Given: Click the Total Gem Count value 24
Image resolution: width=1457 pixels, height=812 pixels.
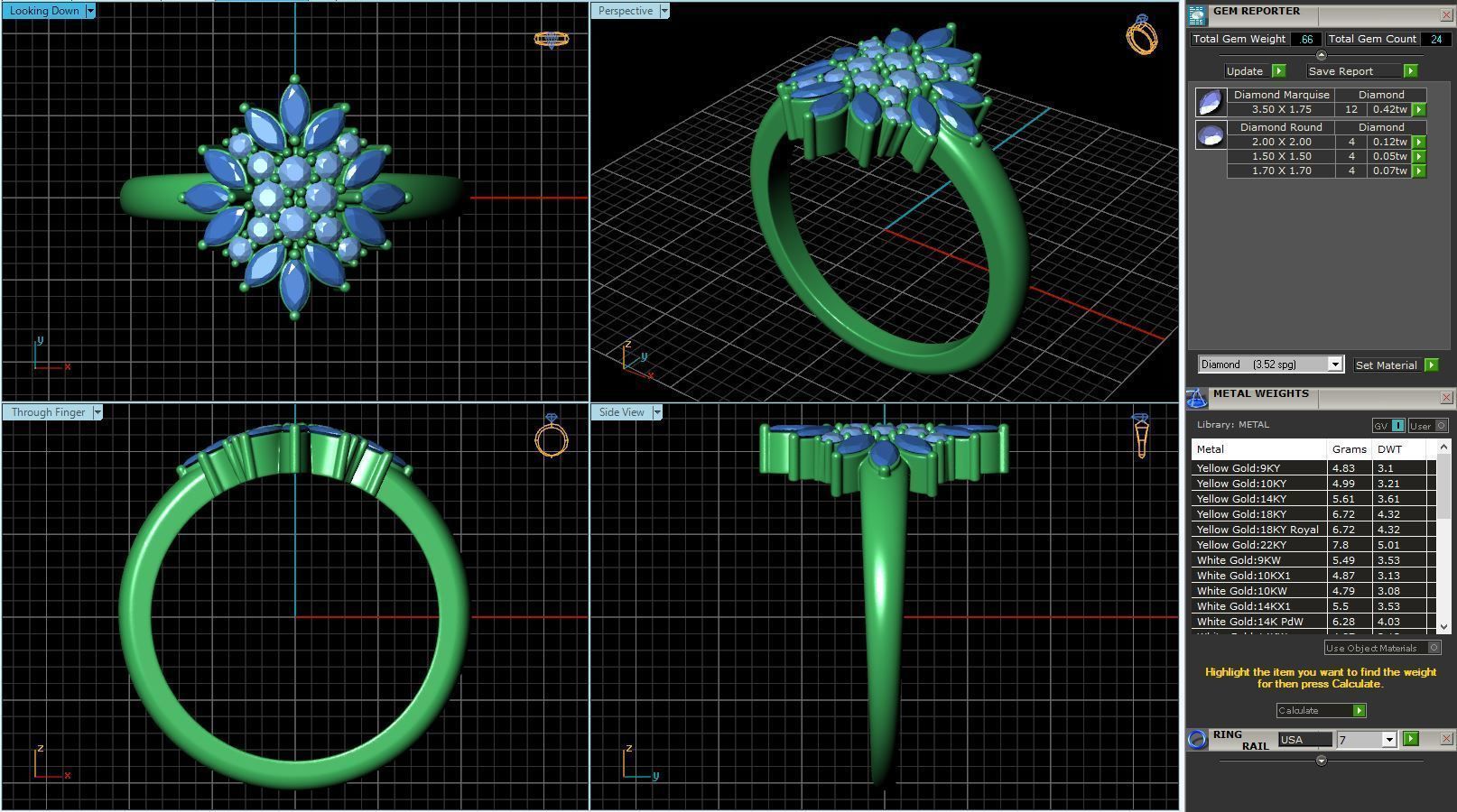Looking at the screenshot, I should click(x=1435, y=39).
